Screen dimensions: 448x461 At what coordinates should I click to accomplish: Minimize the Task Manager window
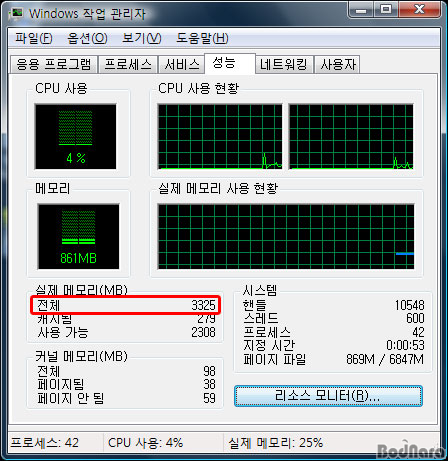[361, 10]
